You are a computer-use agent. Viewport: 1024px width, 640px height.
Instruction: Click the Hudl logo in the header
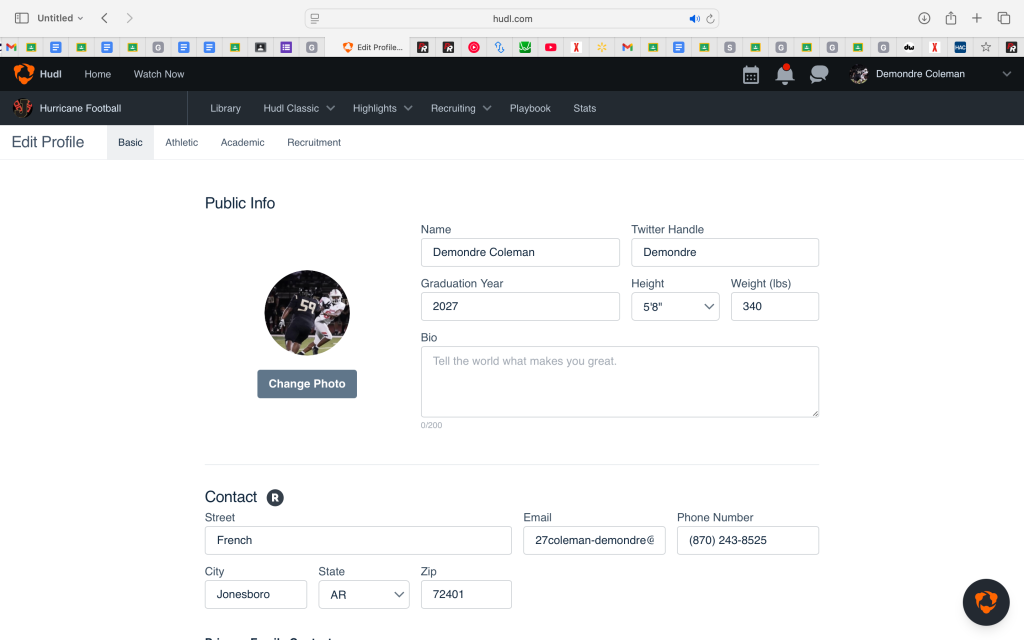pyautogui.click(x=37, y=74)
